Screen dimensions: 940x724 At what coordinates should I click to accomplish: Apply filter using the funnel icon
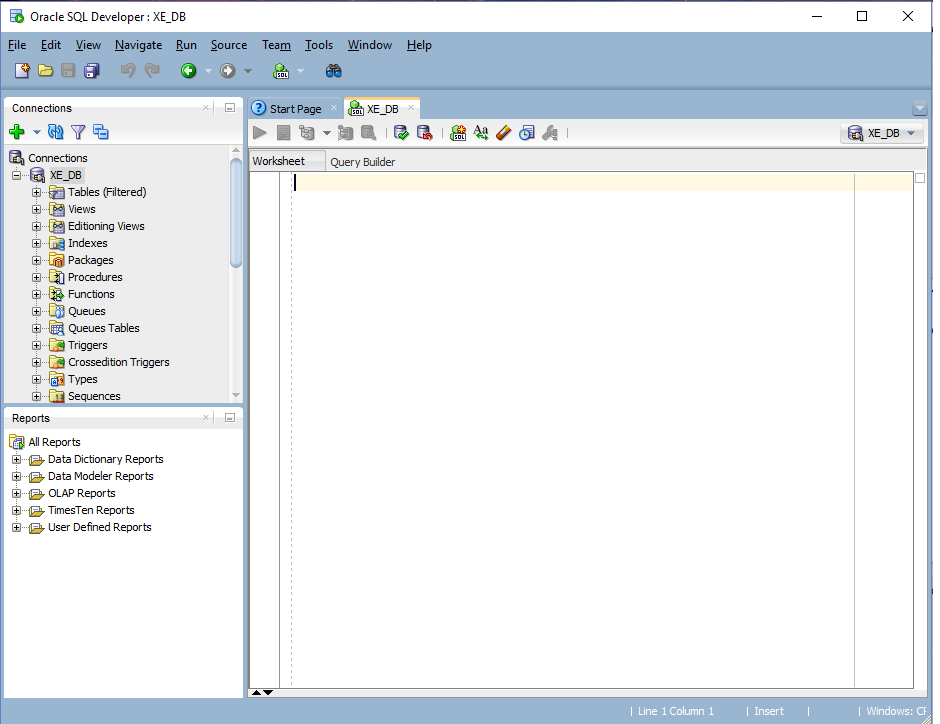click(78, 132)
